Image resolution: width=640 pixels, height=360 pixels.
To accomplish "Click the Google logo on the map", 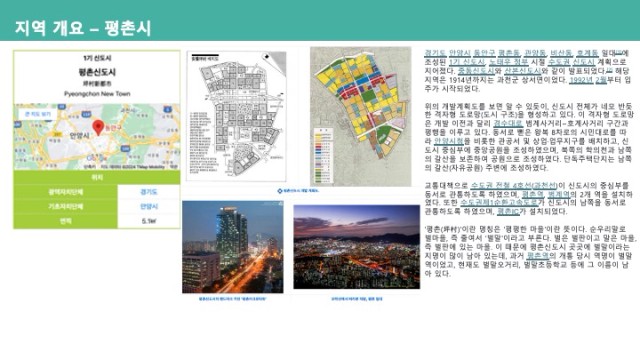I will (95, 158).
